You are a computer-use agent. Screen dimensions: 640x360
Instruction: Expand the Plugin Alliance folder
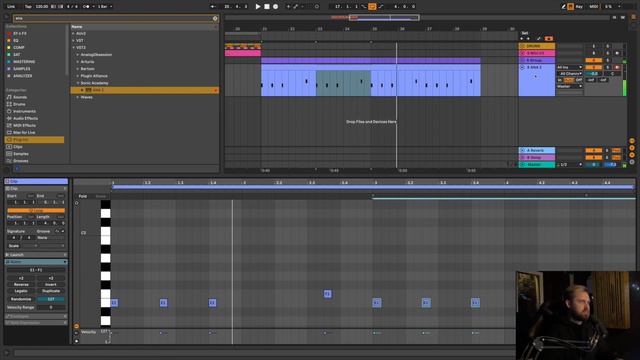(x=78, y=76)
